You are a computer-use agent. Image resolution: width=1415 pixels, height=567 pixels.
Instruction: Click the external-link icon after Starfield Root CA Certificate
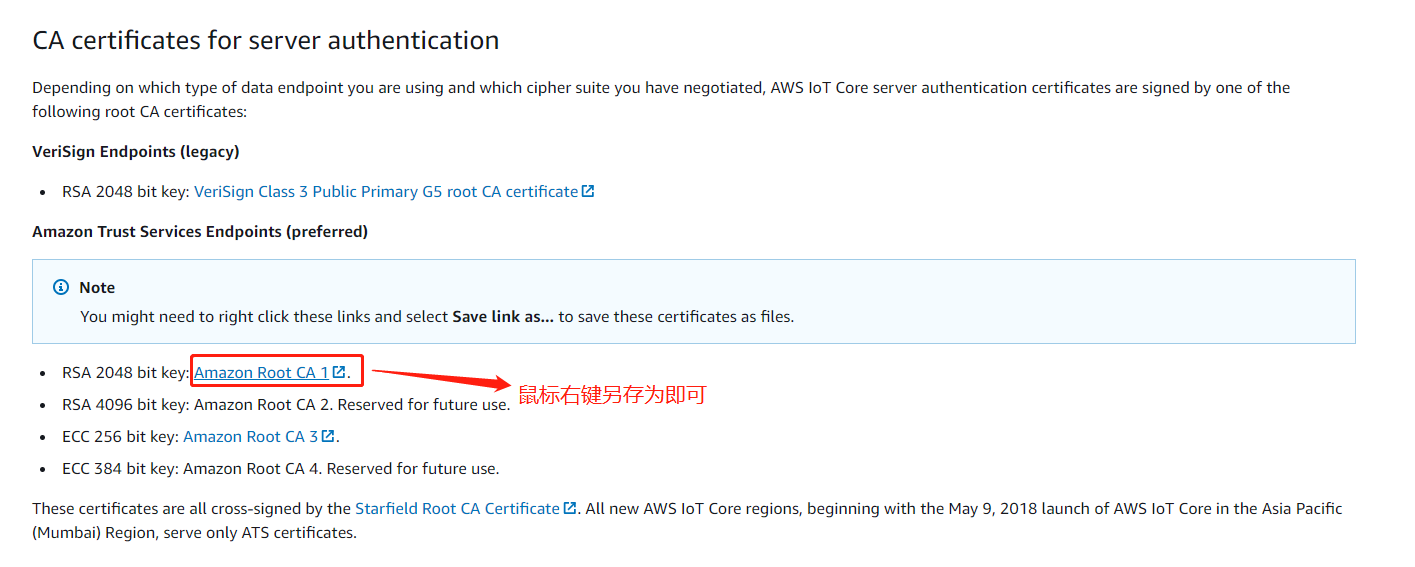click(570, 508)
